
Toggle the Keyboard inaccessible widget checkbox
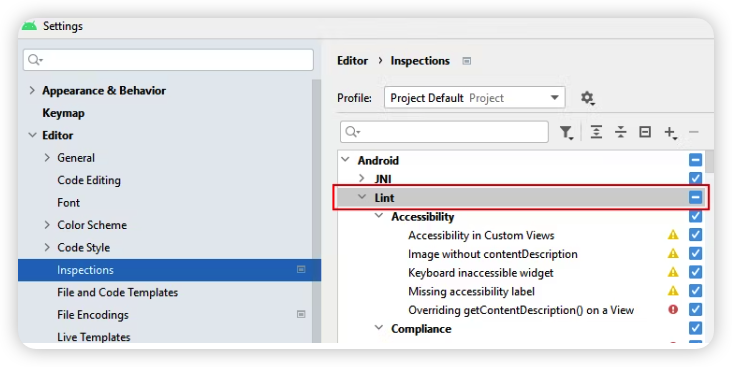click(695, 272)
